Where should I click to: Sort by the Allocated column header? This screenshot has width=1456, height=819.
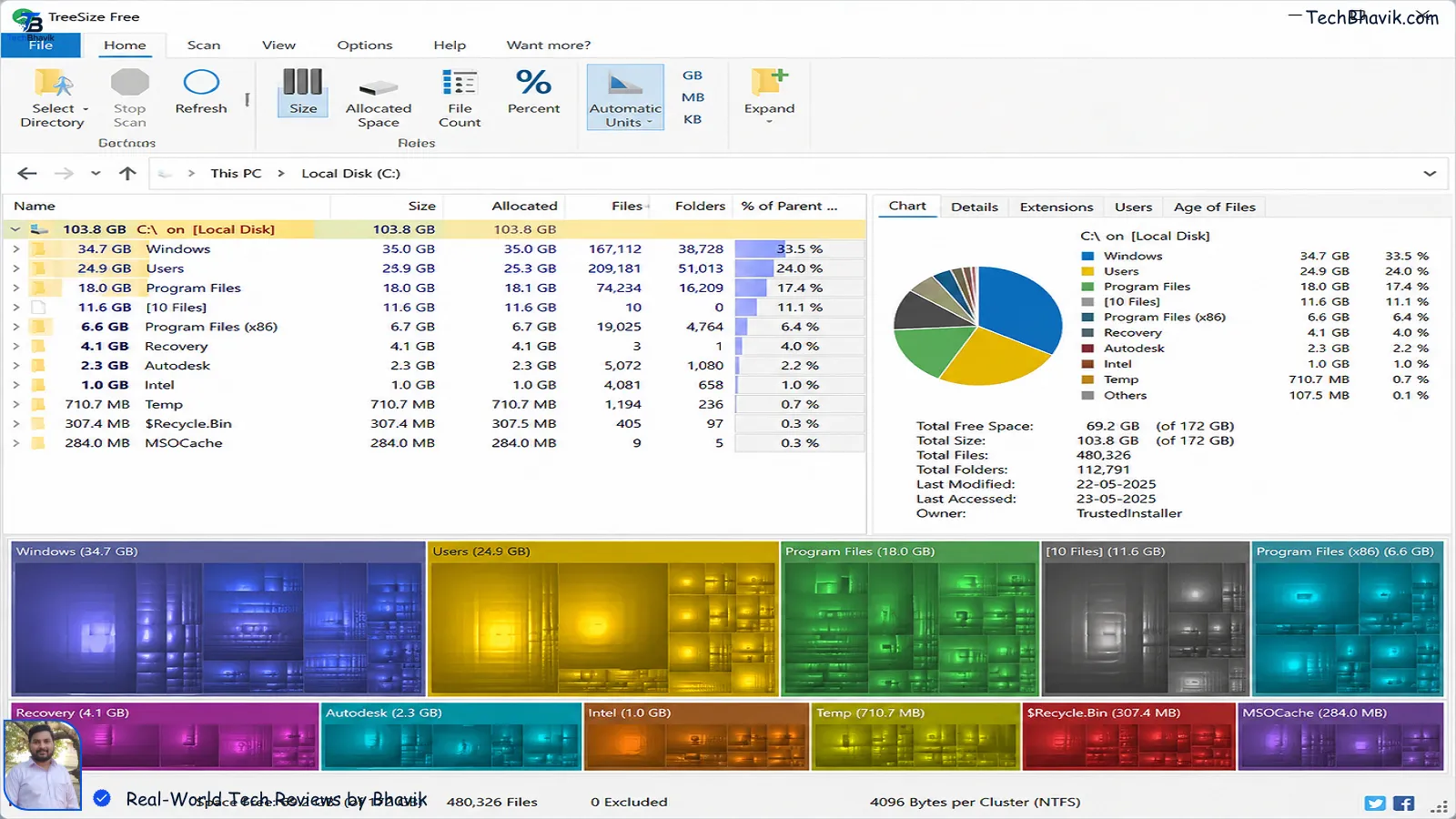click(x=503, y=206)
